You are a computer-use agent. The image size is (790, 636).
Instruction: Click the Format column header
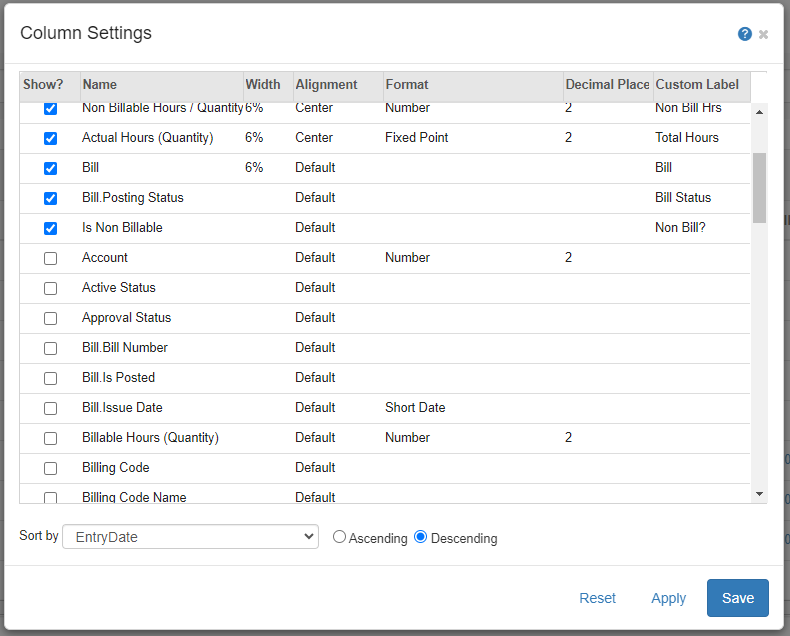click(x=473, y=85)
